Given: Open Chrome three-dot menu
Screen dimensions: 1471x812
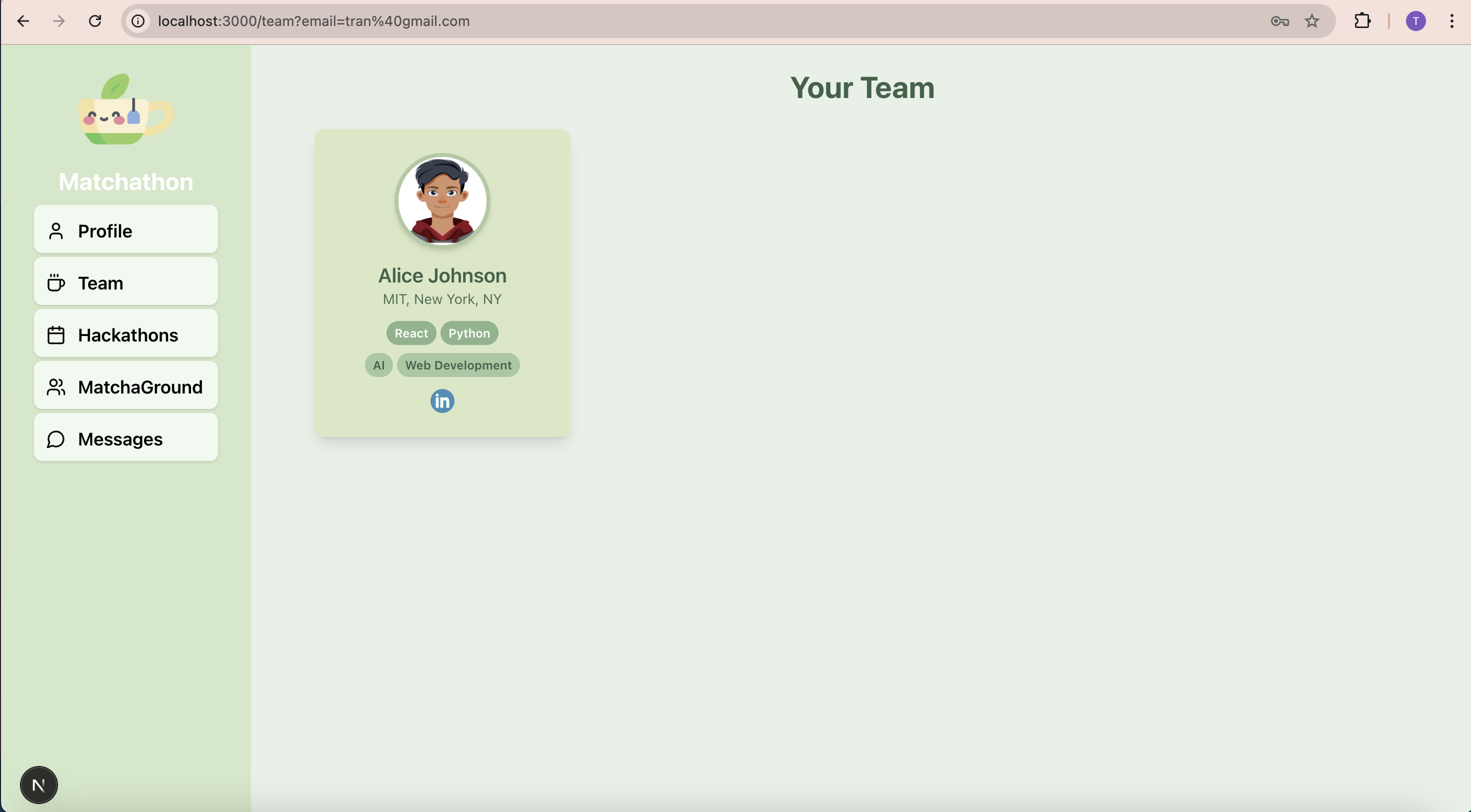Looking at the screenshot, I should pyautogui.click(x=1451, y=21).
